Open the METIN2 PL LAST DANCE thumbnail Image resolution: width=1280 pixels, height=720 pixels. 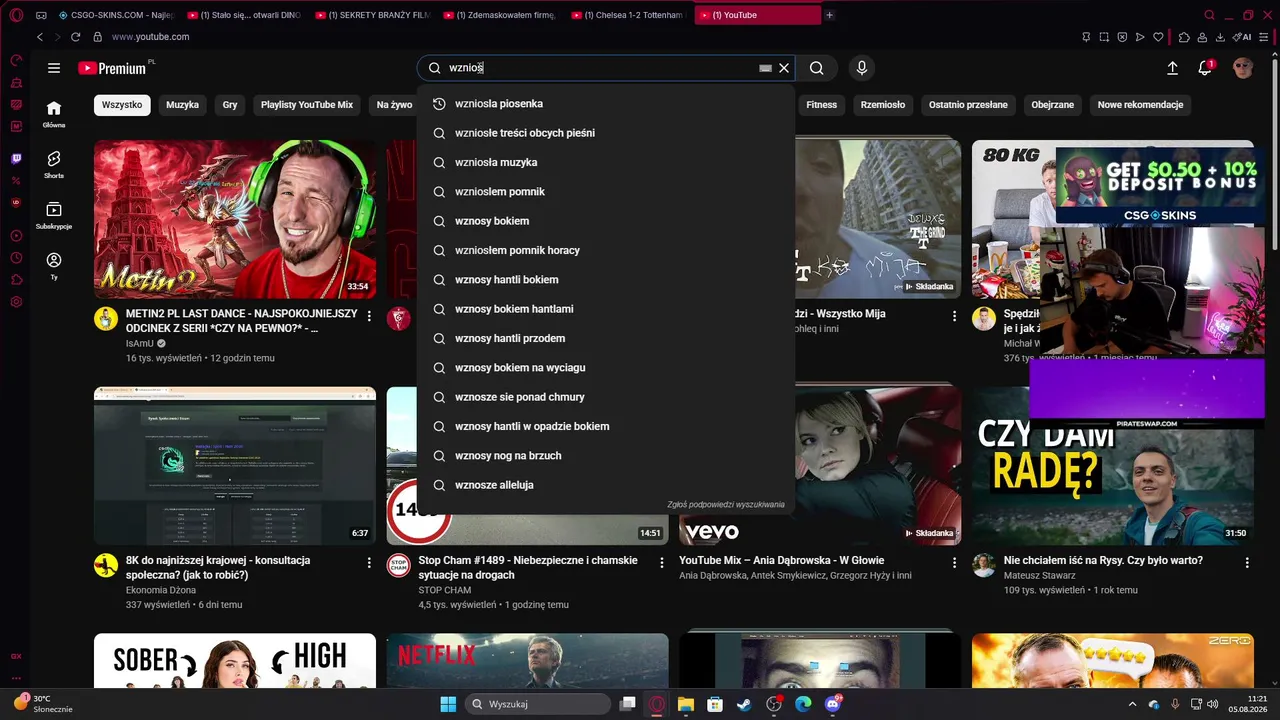point(235,219)
